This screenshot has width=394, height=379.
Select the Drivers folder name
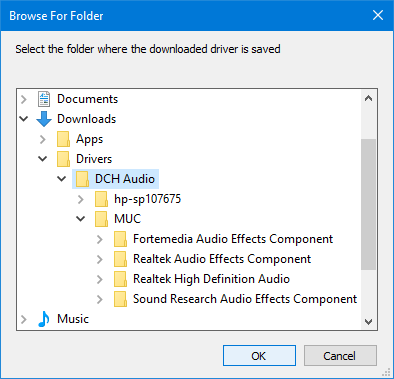(94, 159)
